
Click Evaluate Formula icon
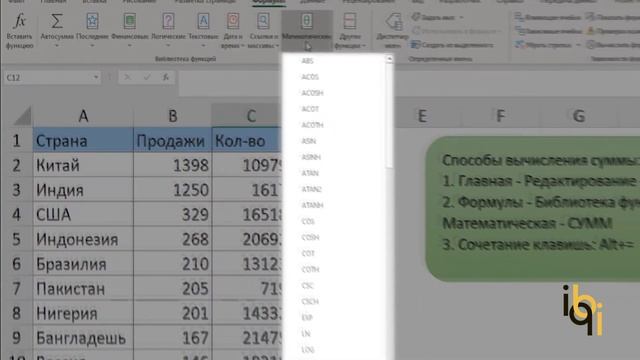coord(590,45)
